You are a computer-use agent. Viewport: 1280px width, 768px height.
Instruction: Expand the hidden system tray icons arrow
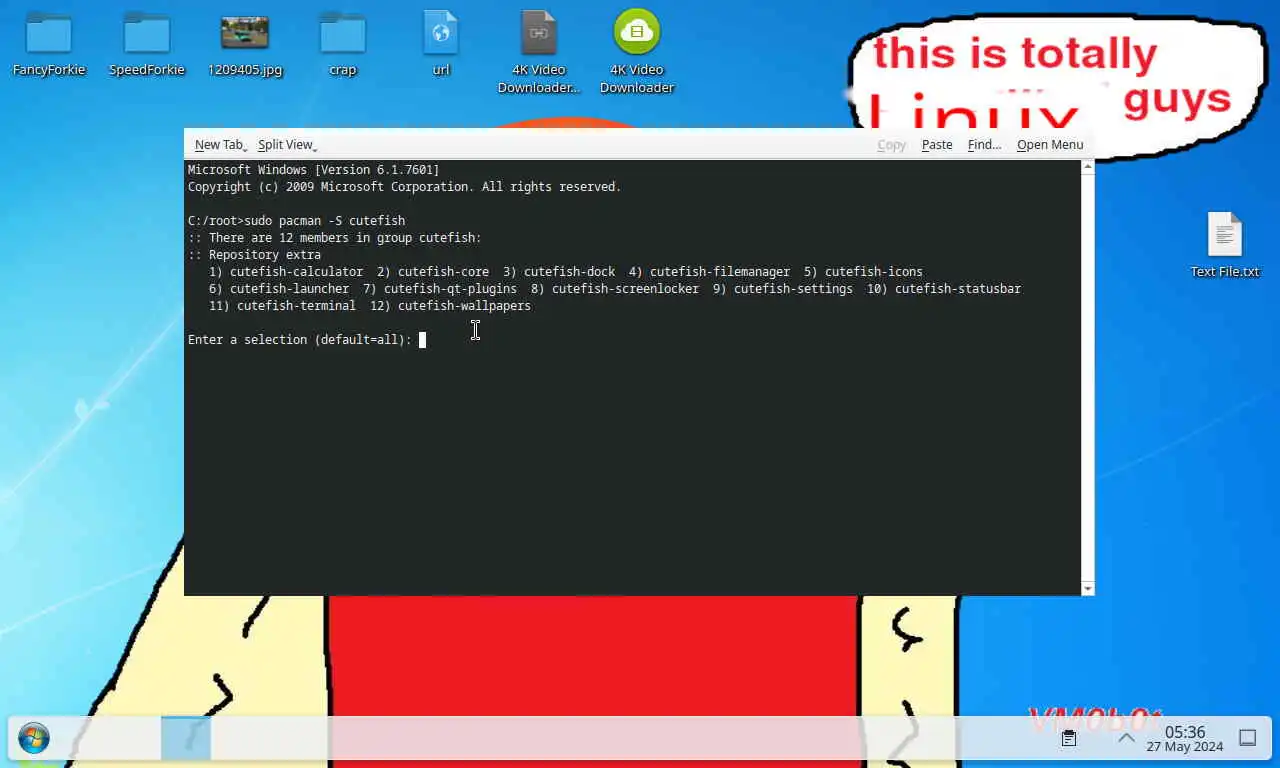point(1126,738)
